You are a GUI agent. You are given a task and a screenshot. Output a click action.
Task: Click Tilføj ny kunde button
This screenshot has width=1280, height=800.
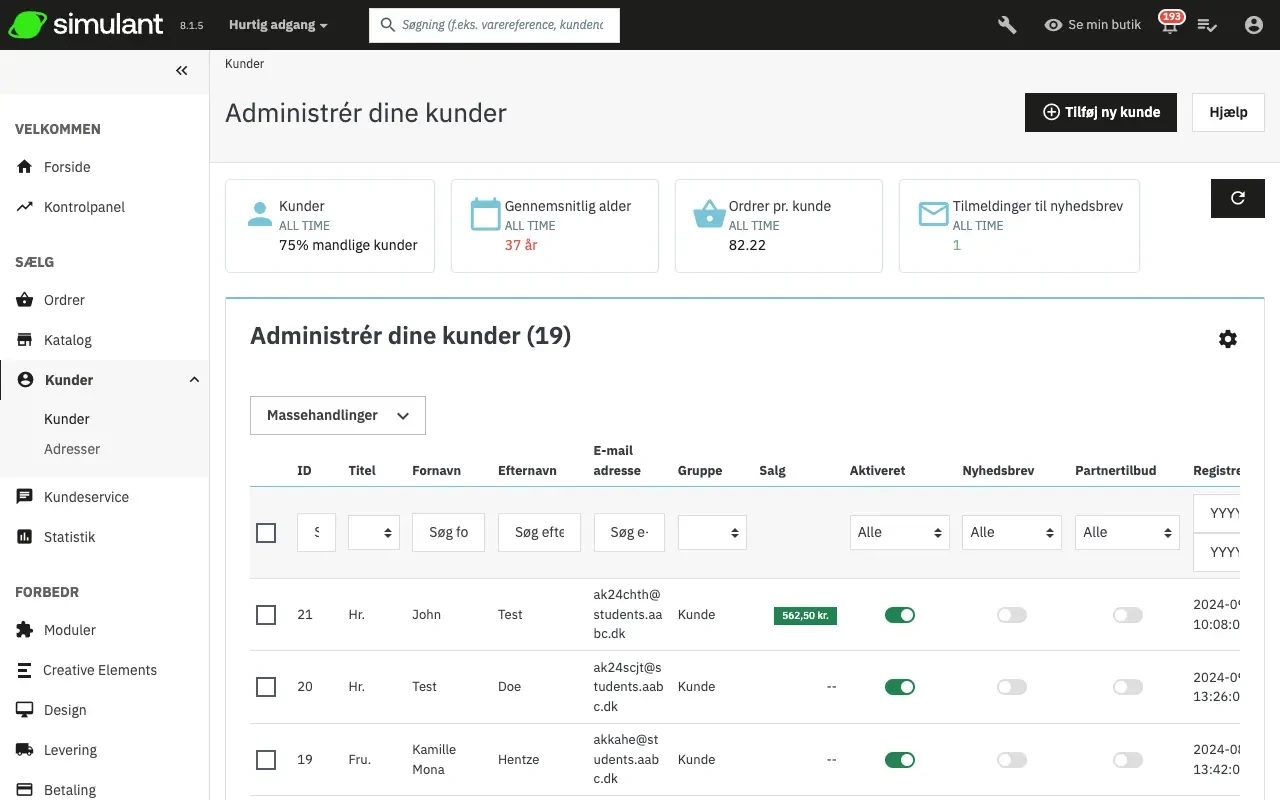(x=1100, y=112)
